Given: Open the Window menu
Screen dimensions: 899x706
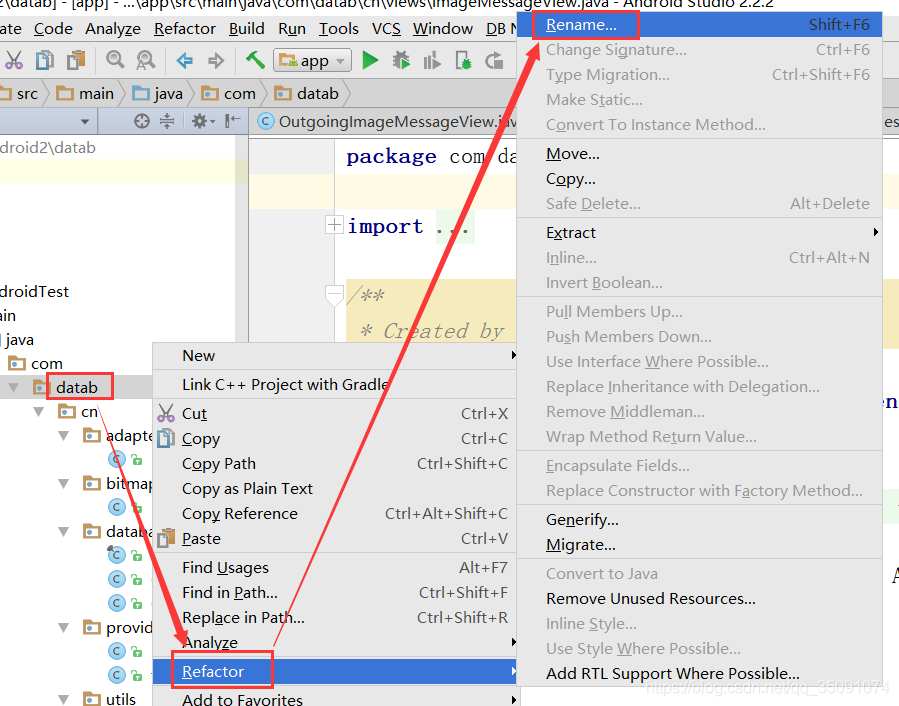Looking at the screenshot, I should click(x=443, y=29).
